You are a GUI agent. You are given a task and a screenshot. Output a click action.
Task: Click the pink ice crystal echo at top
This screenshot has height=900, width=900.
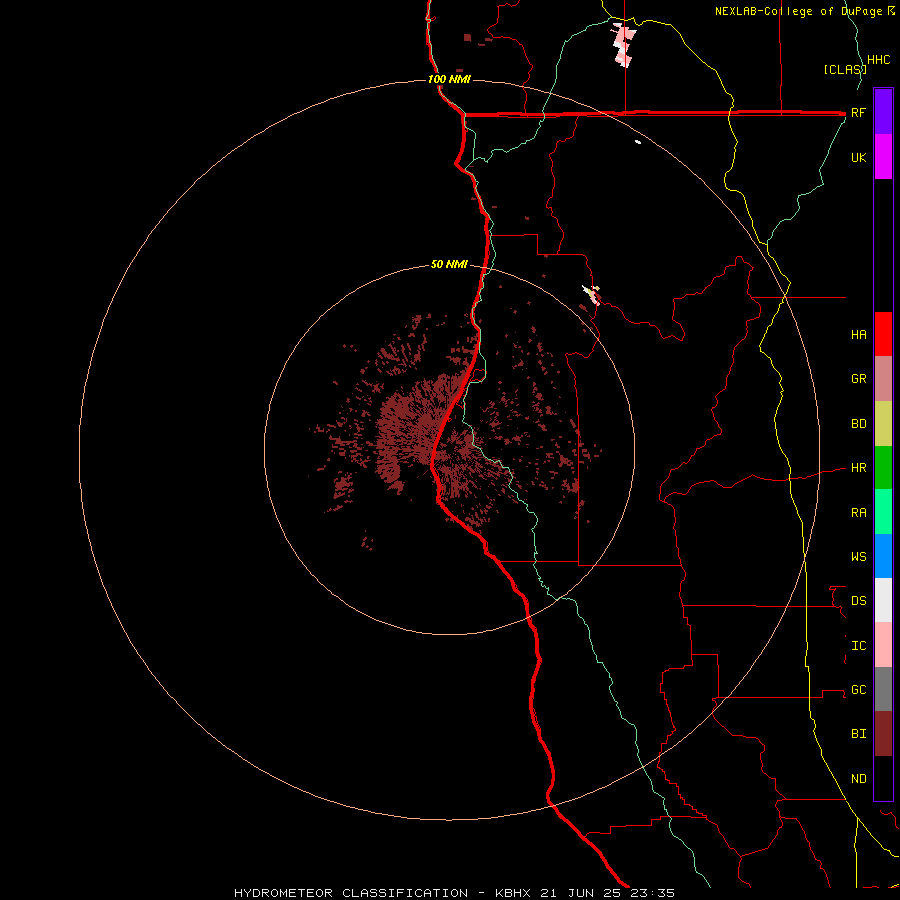[x=624, y=45]
